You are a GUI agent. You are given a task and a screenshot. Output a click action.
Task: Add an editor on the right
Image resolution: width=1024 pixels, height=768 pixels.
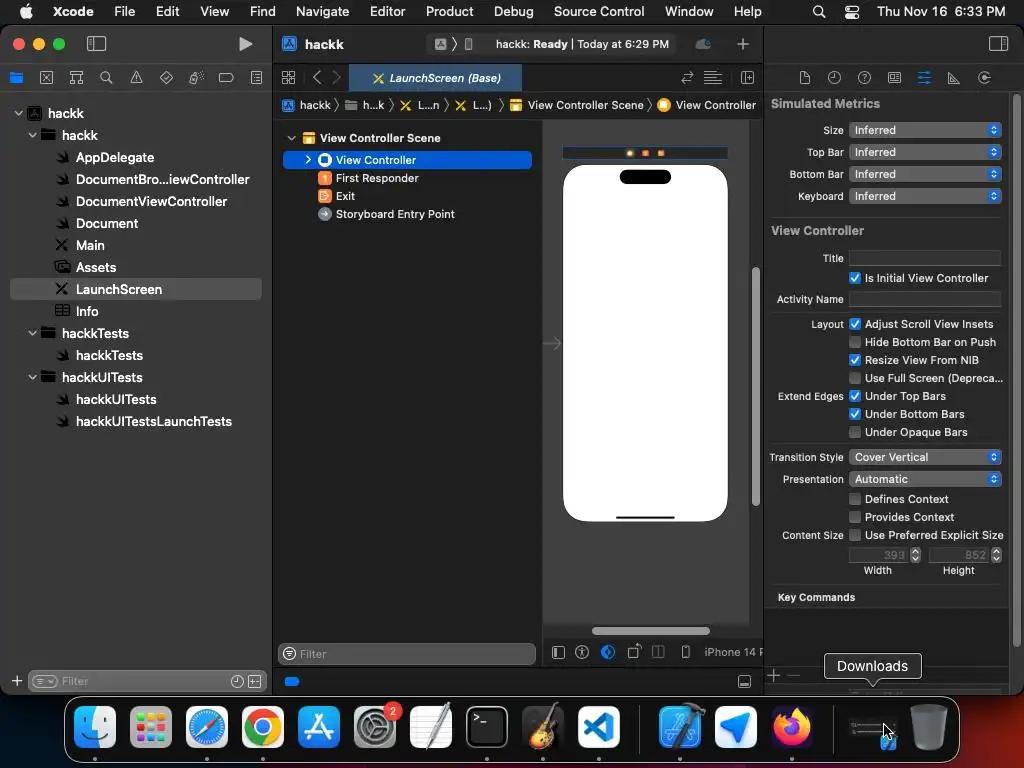click(x=747, y=78)
